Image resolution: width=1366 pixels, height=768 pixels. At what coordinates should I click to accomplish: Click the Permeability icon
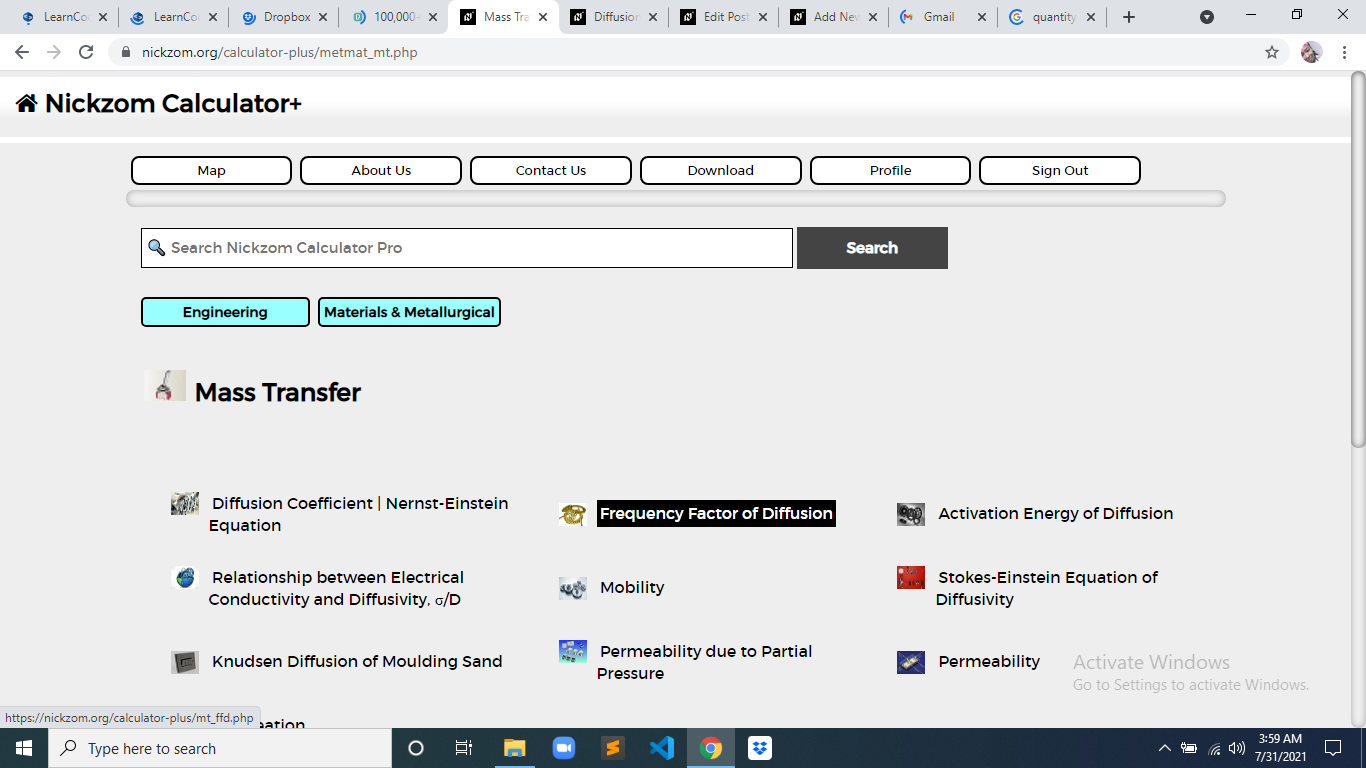[x=911, y=662]
